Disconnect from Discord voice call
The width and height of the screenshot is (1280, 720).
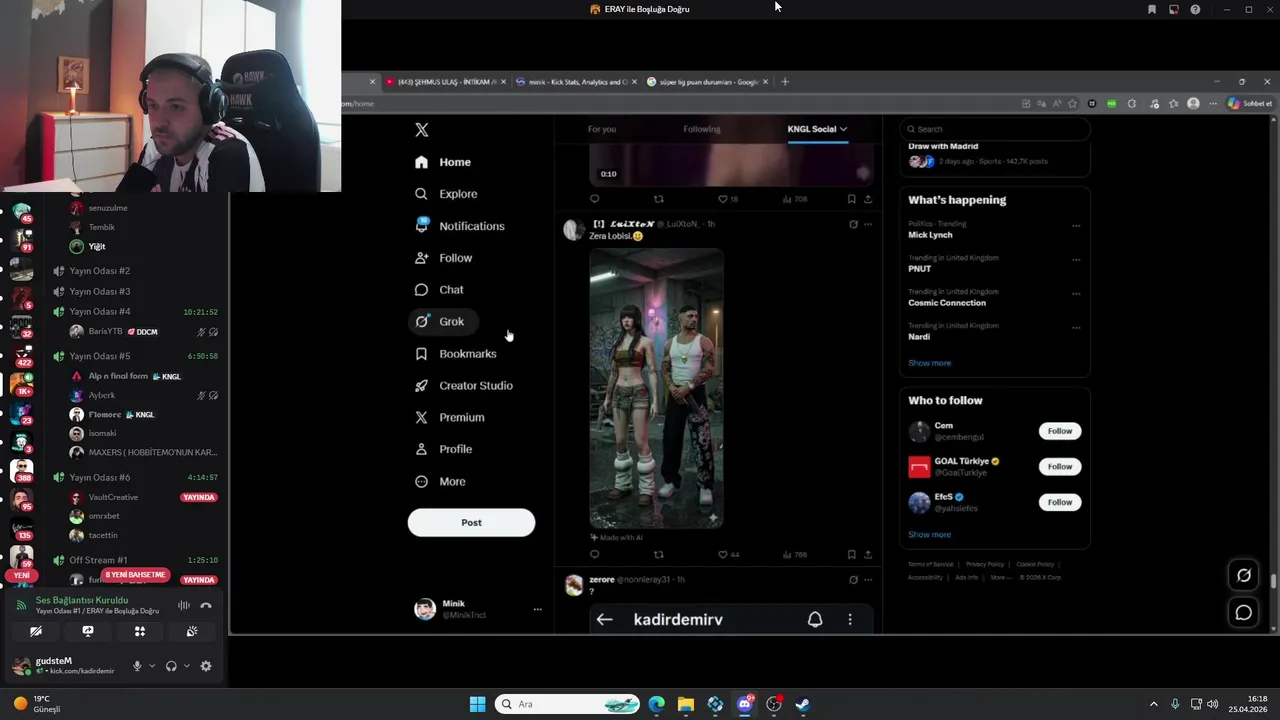tap(206, 605)
